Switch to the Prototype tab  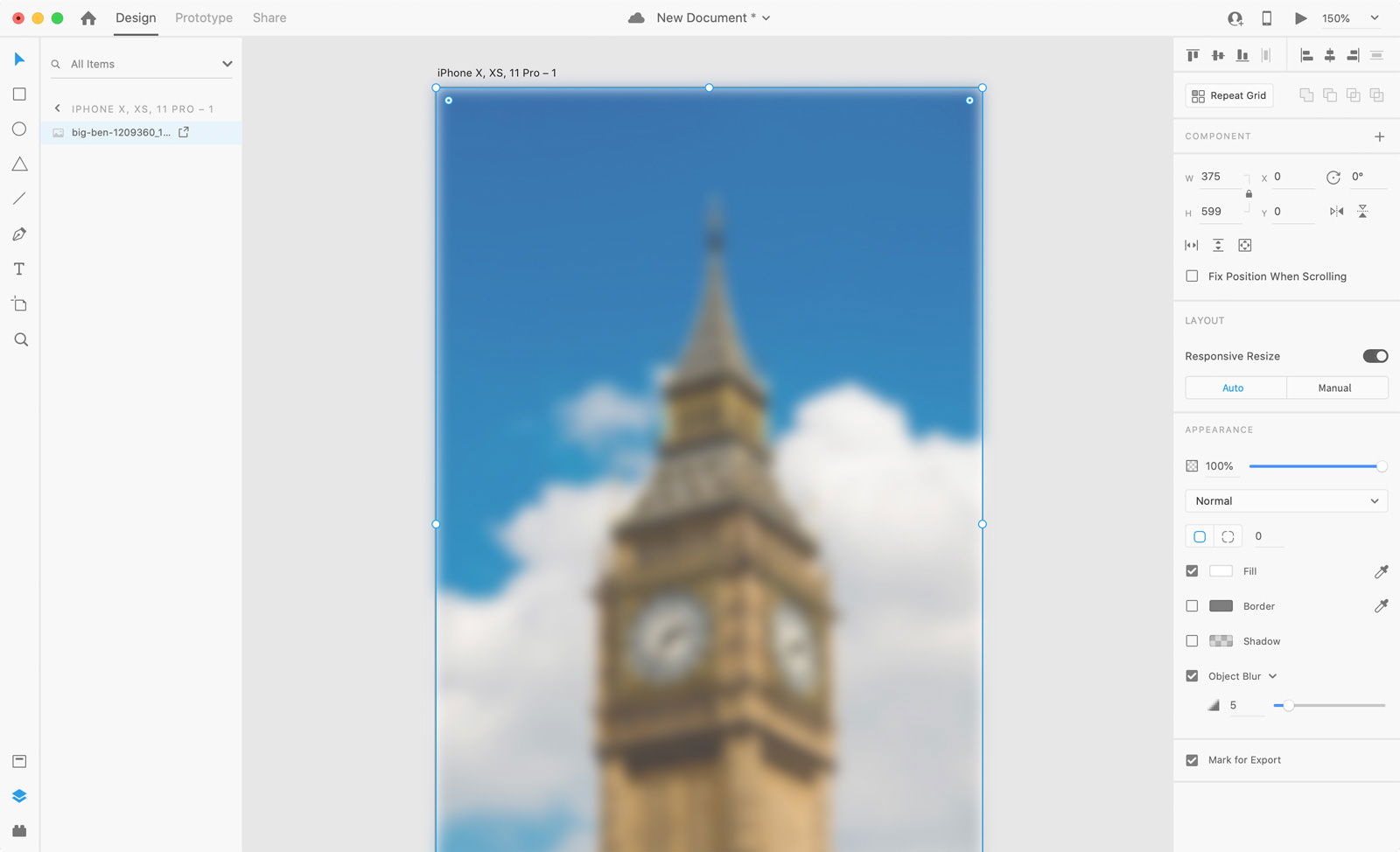tap(204, 18)
